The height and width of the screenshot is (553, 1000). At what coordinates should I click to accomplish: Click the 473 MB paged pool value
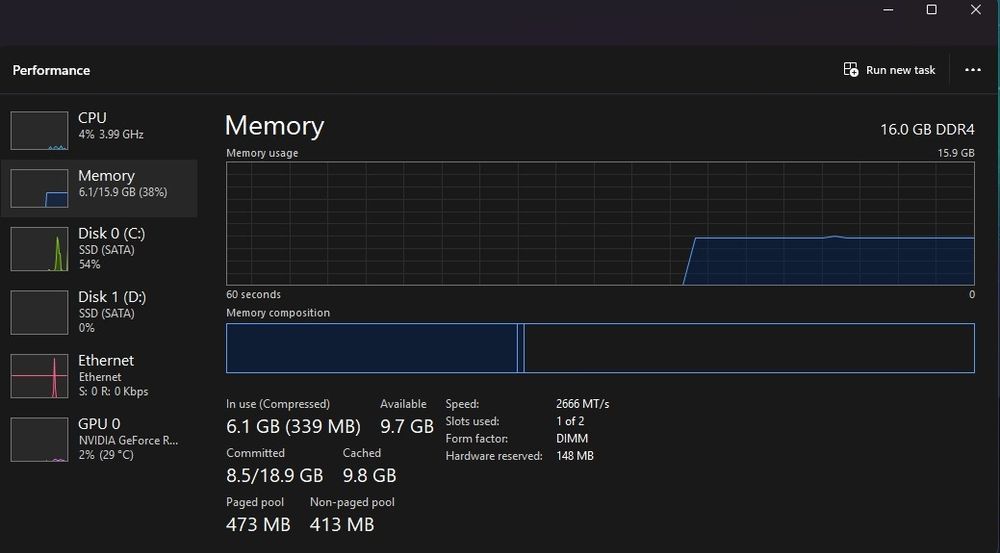[x=258, y=524]
